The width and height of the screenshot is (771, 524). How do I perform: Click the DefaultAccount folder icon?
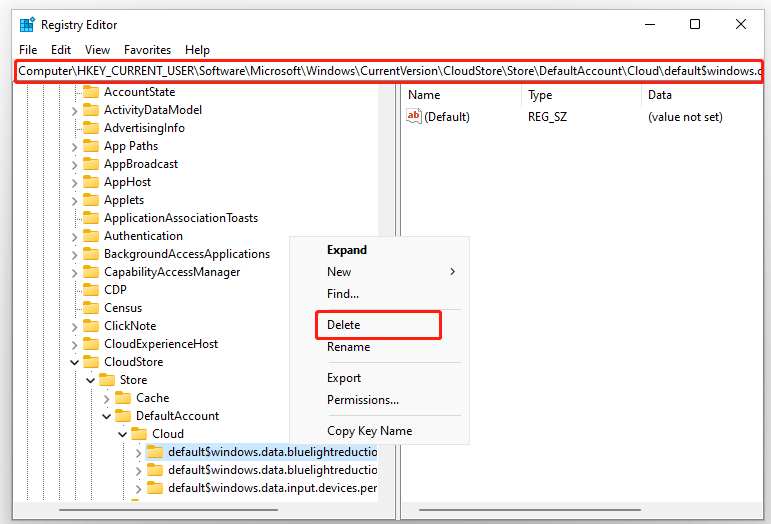pos(123,416)
